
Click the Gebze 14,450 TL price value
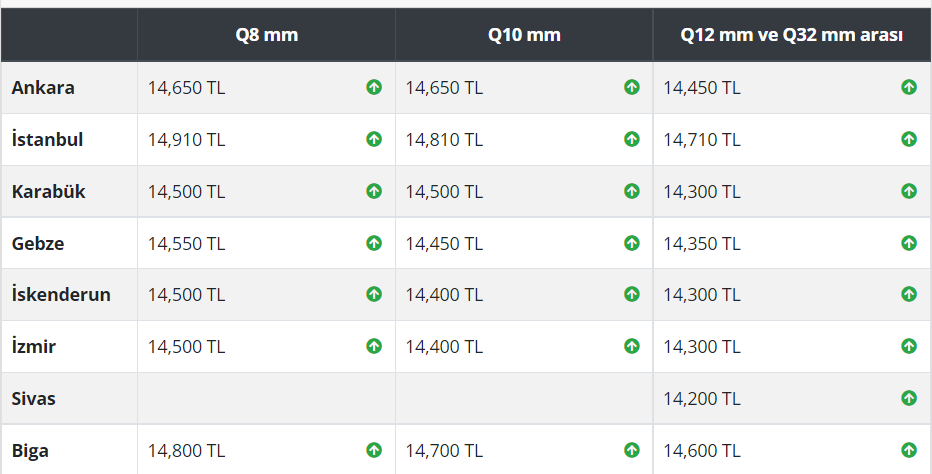(444, 243)
